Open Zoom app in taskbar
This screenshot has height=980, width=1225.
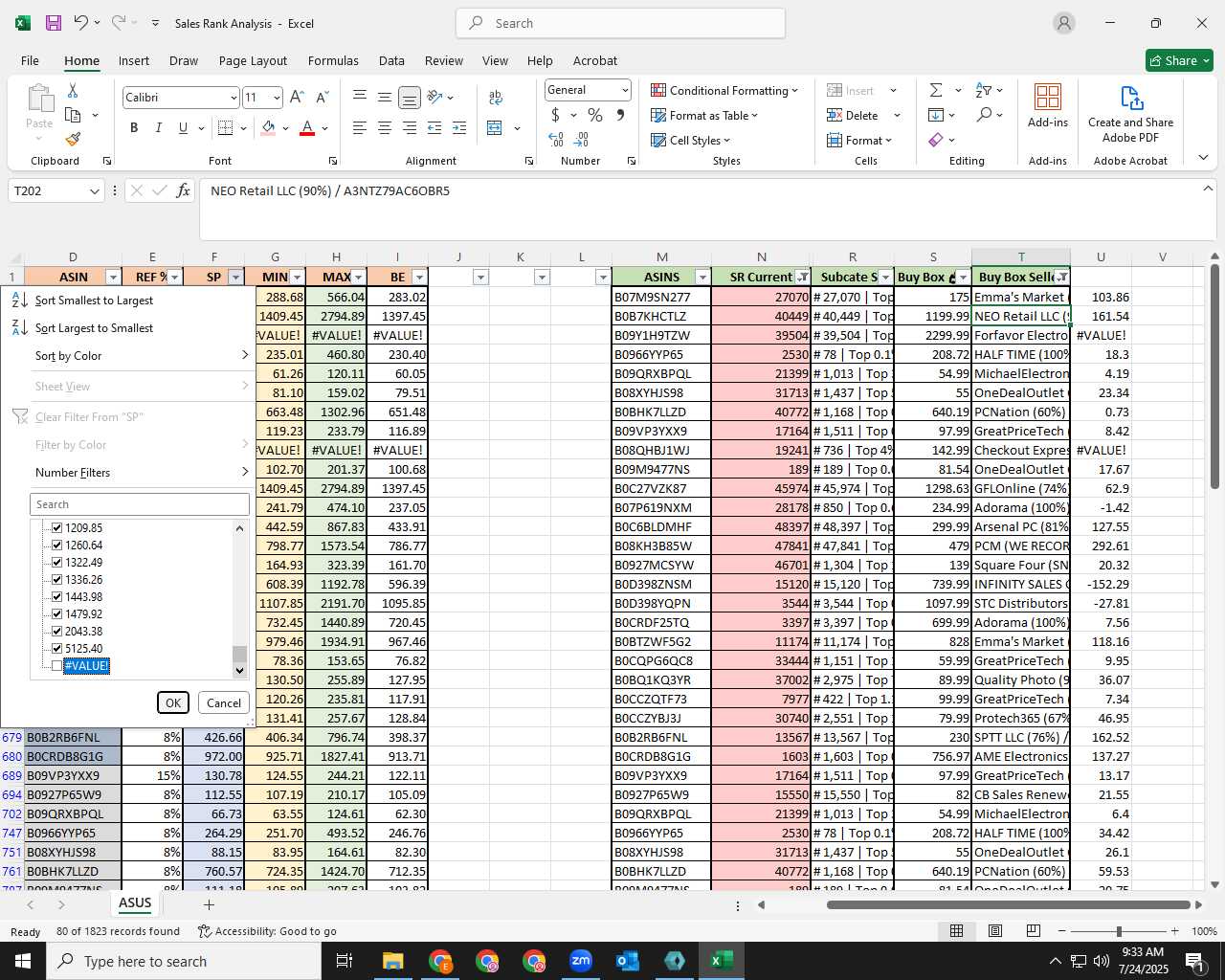pyautogui.click(x=581, y=961)
